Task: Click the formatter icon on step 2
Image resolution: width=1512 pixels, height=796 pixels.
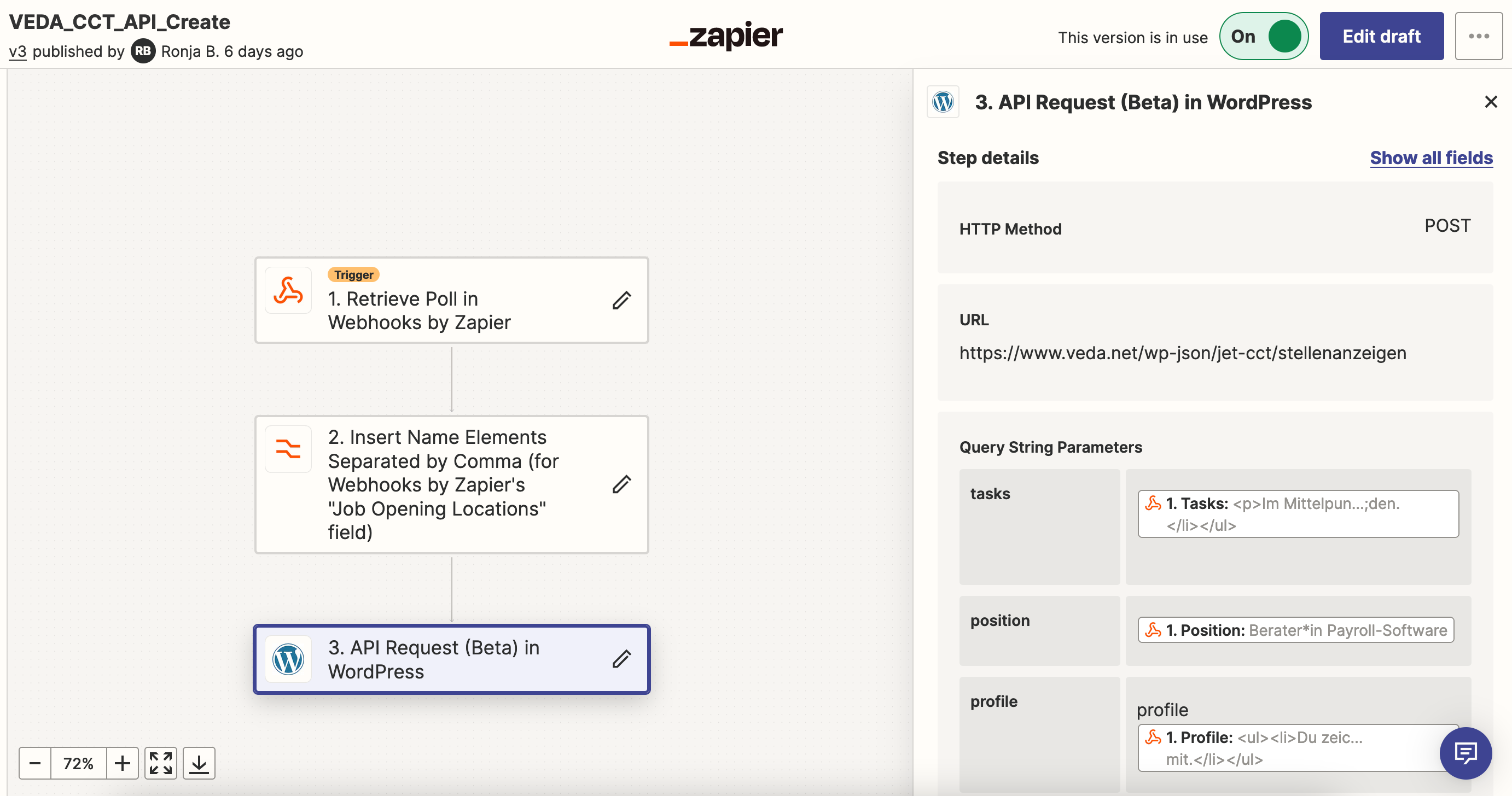Action: coord(288,449)
